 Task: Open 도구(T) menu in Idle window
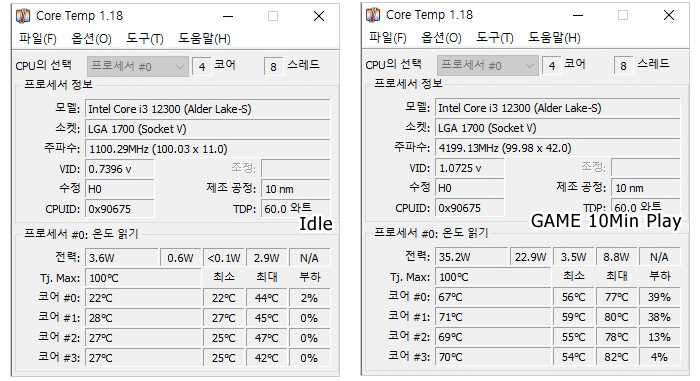(145, 38)
